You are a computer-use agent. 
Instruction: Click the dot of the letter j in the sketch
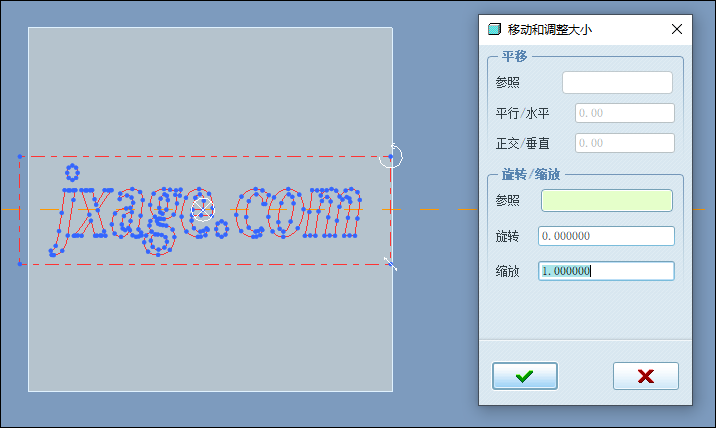pyautogui.click(x=72, y=172)
